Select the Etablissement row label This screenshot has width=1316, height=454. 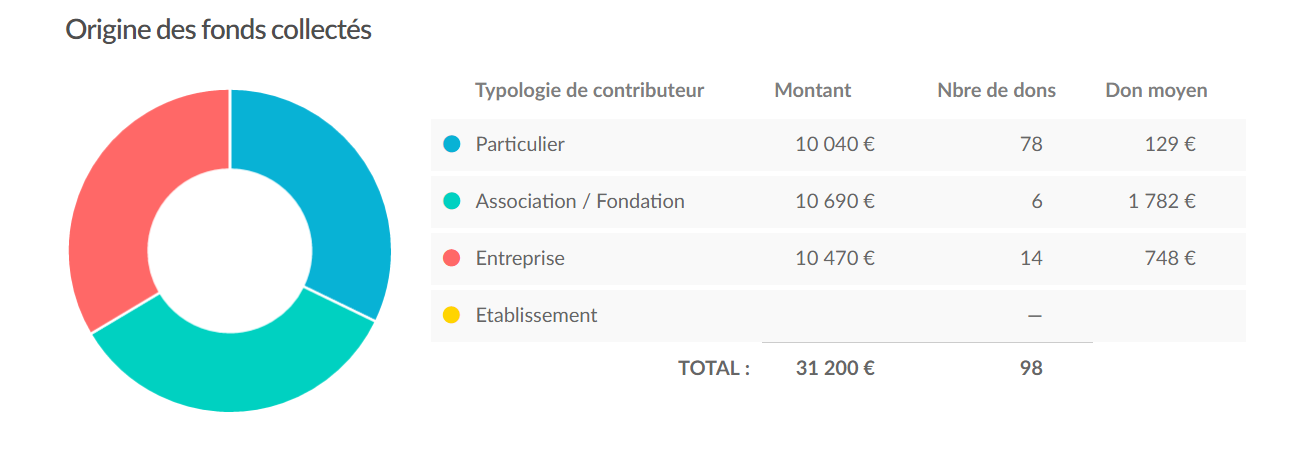pos(536,316)
